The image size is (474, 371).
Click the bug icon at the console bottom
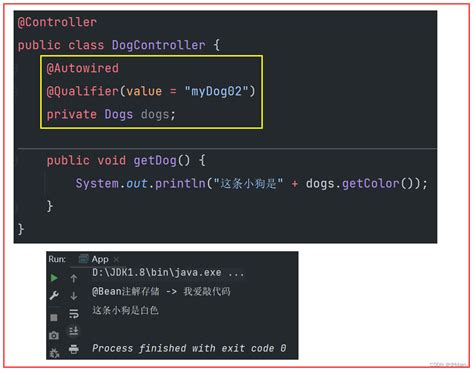point(54,353)
